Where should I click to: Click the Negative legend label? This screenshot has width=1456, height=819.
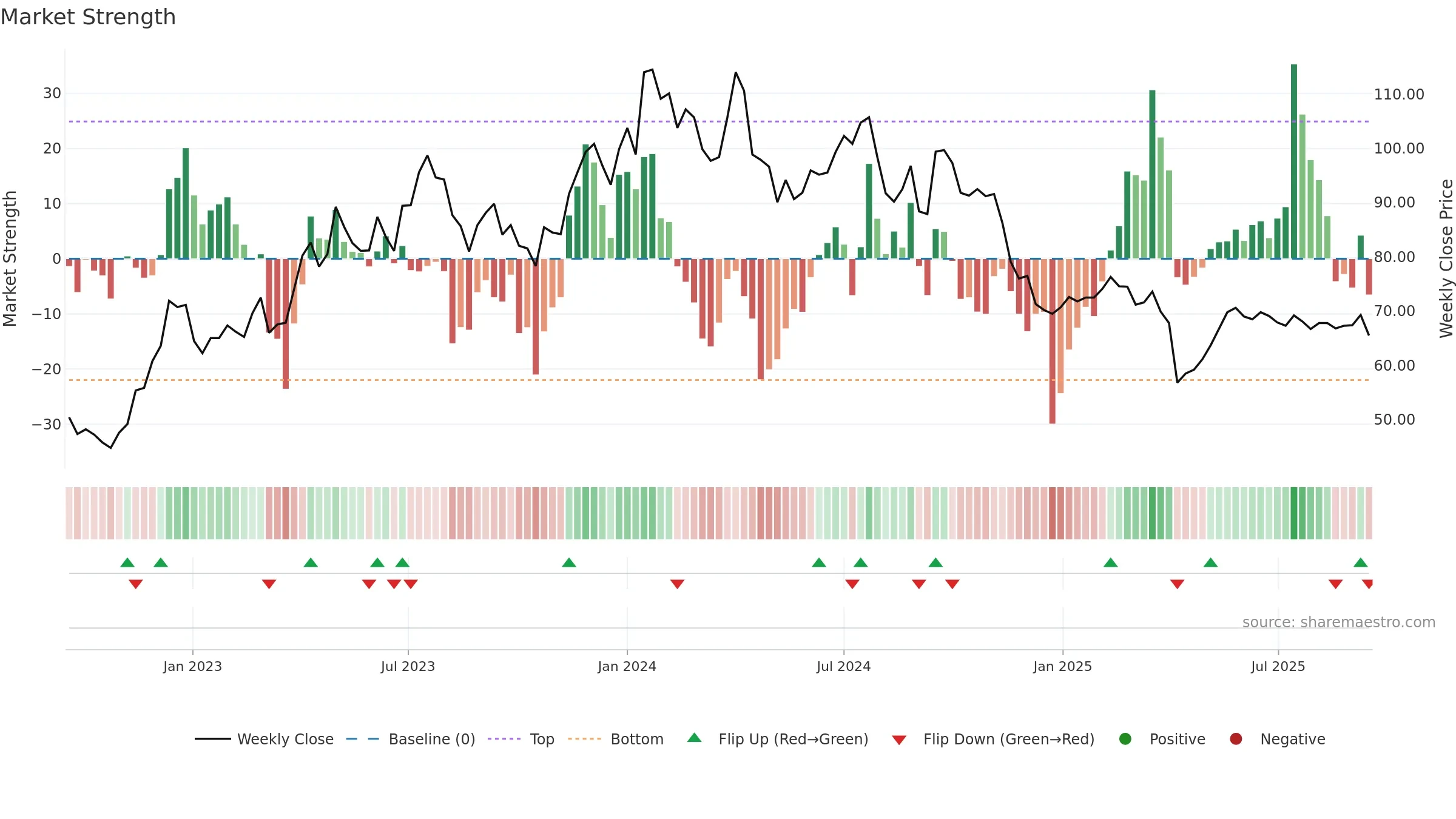(1293, 739)
